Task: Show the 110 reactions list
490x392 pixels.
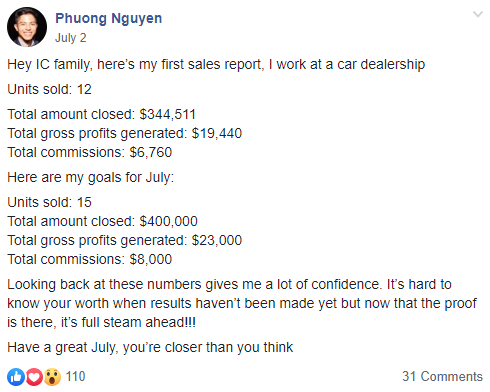Action: 75,377
